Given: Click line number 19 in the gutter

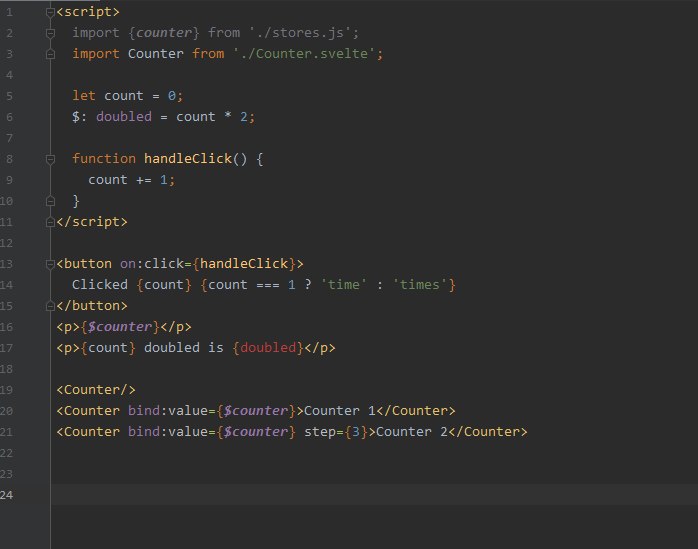Looking at the screenshot, I should [x=6, y=390].
